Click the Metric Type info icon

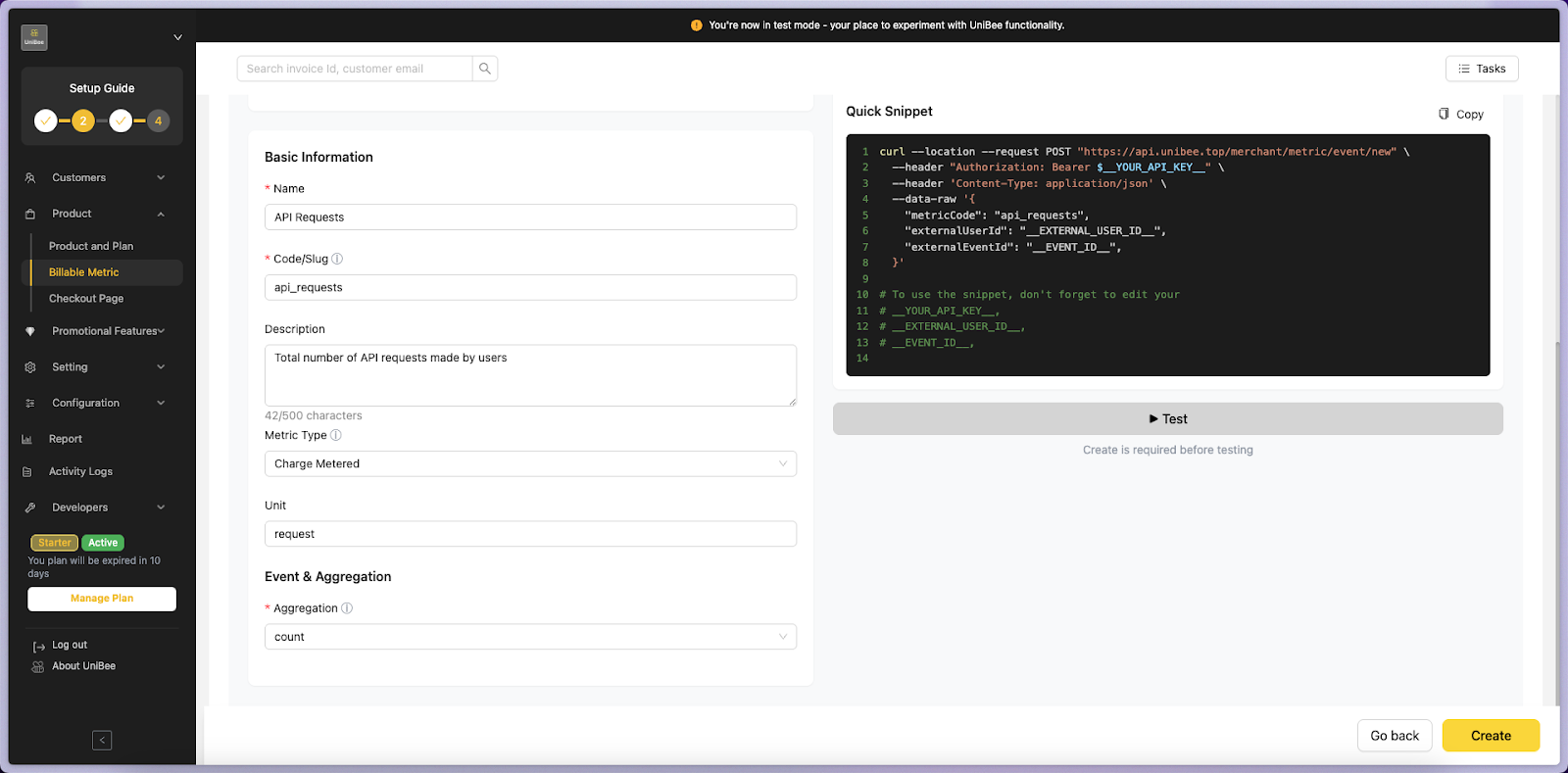pos(336,435)
